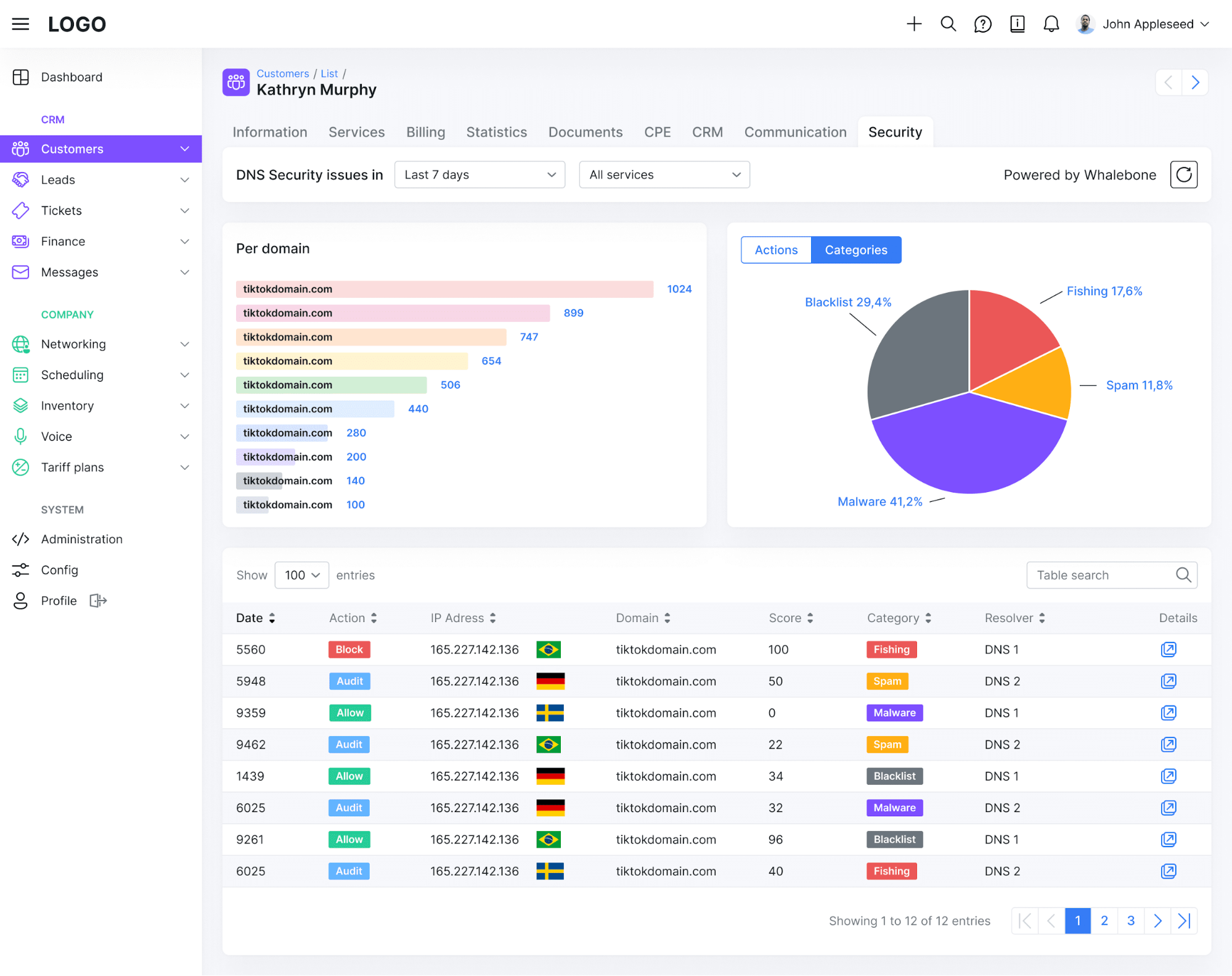This screenshot has width=1232, height=976.
Task: Open details icon for row 5560
Action: coord(1169,649)
